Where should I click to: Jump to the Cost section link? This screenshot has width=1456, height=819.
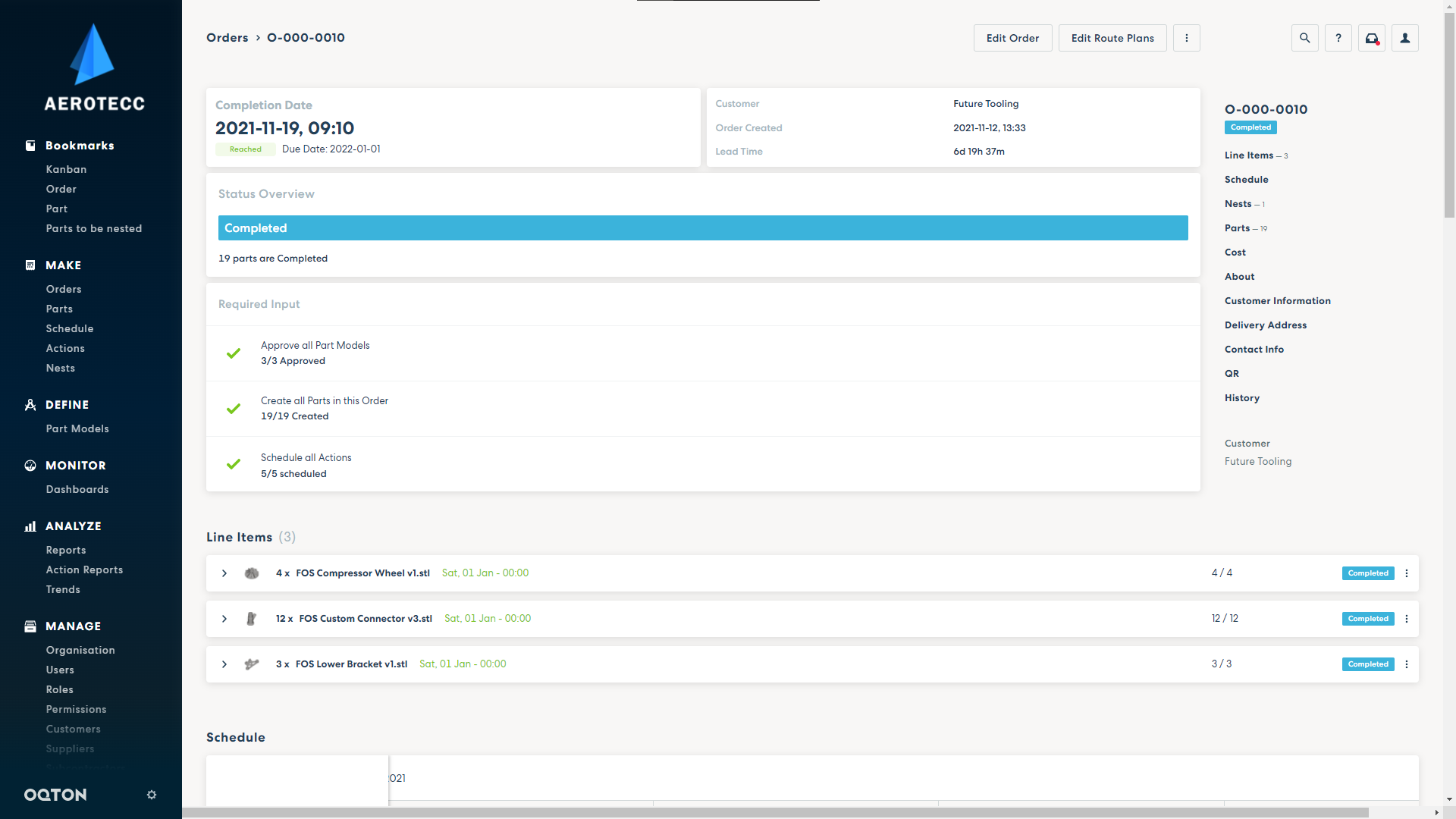point(1235,253)
